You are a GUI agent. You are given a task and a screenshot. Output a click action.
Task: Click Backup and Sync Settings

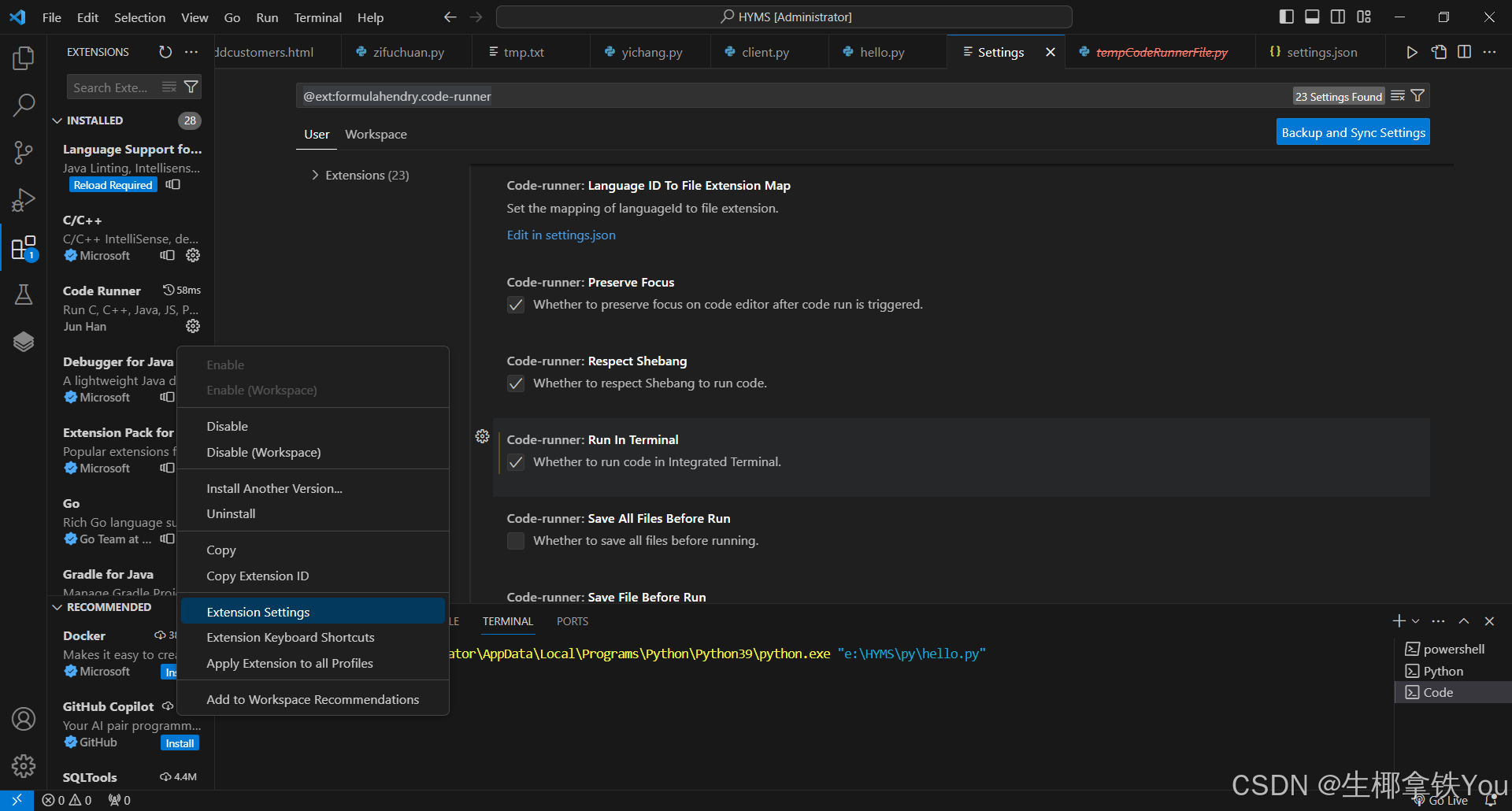coord(1352,131)
